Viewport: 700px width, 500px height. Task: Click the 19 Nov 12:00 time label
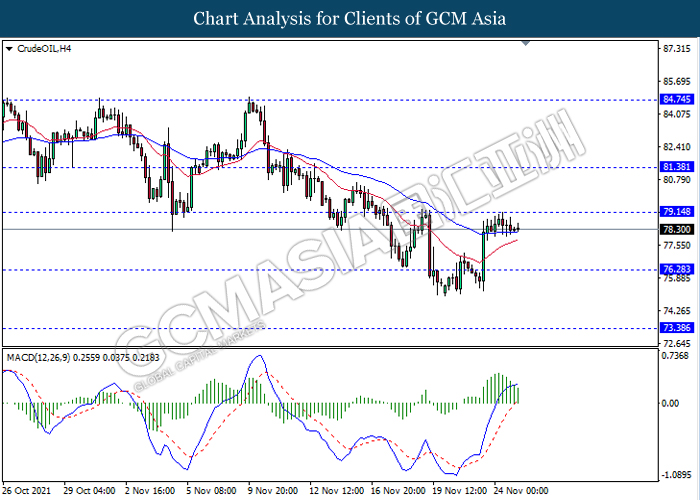[460, 491]
